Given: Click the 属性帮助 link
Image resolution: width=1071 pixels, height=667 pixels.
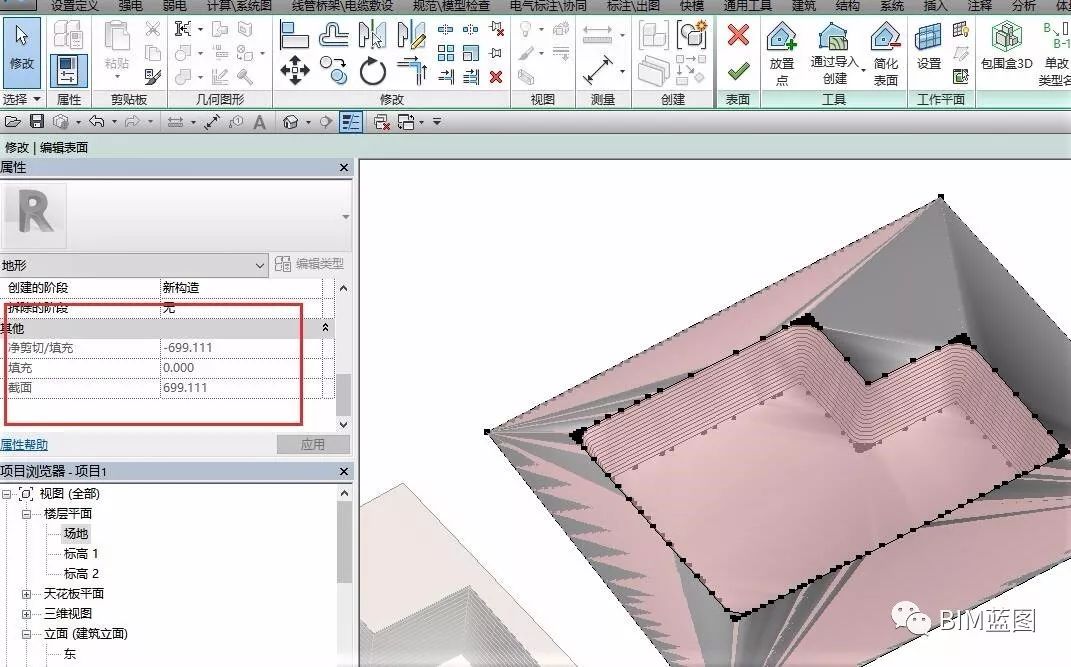Looking at the screenshot, I should coord(24,444).
